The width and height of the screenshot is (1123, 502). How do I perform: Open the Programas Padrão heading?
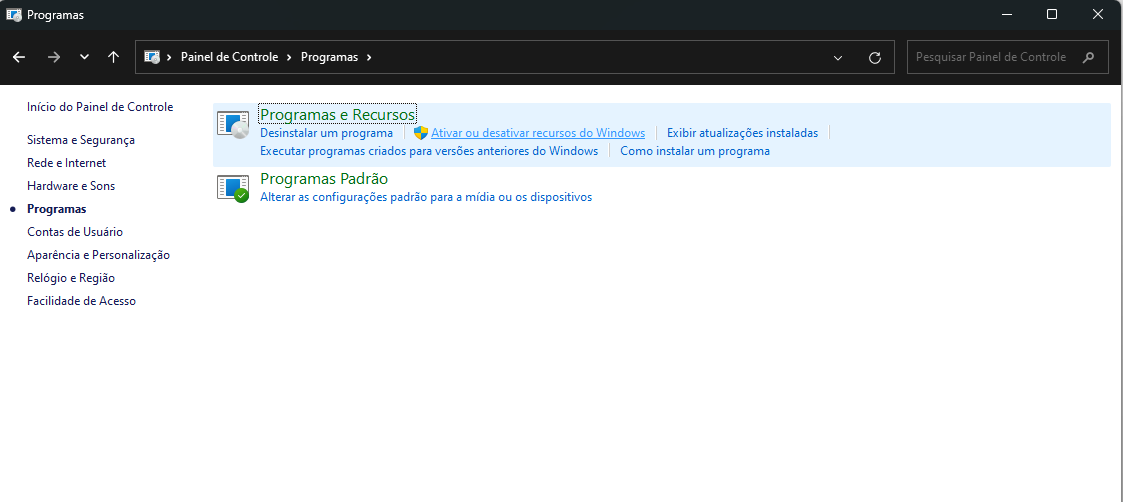324,178
